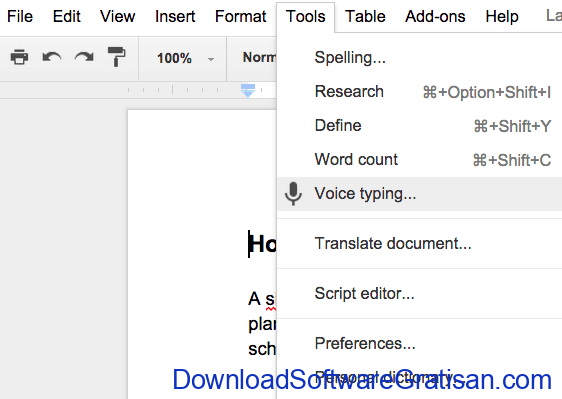562x399 pixels.
Task: Select the Paint format tool
Action: click(116, 57)
